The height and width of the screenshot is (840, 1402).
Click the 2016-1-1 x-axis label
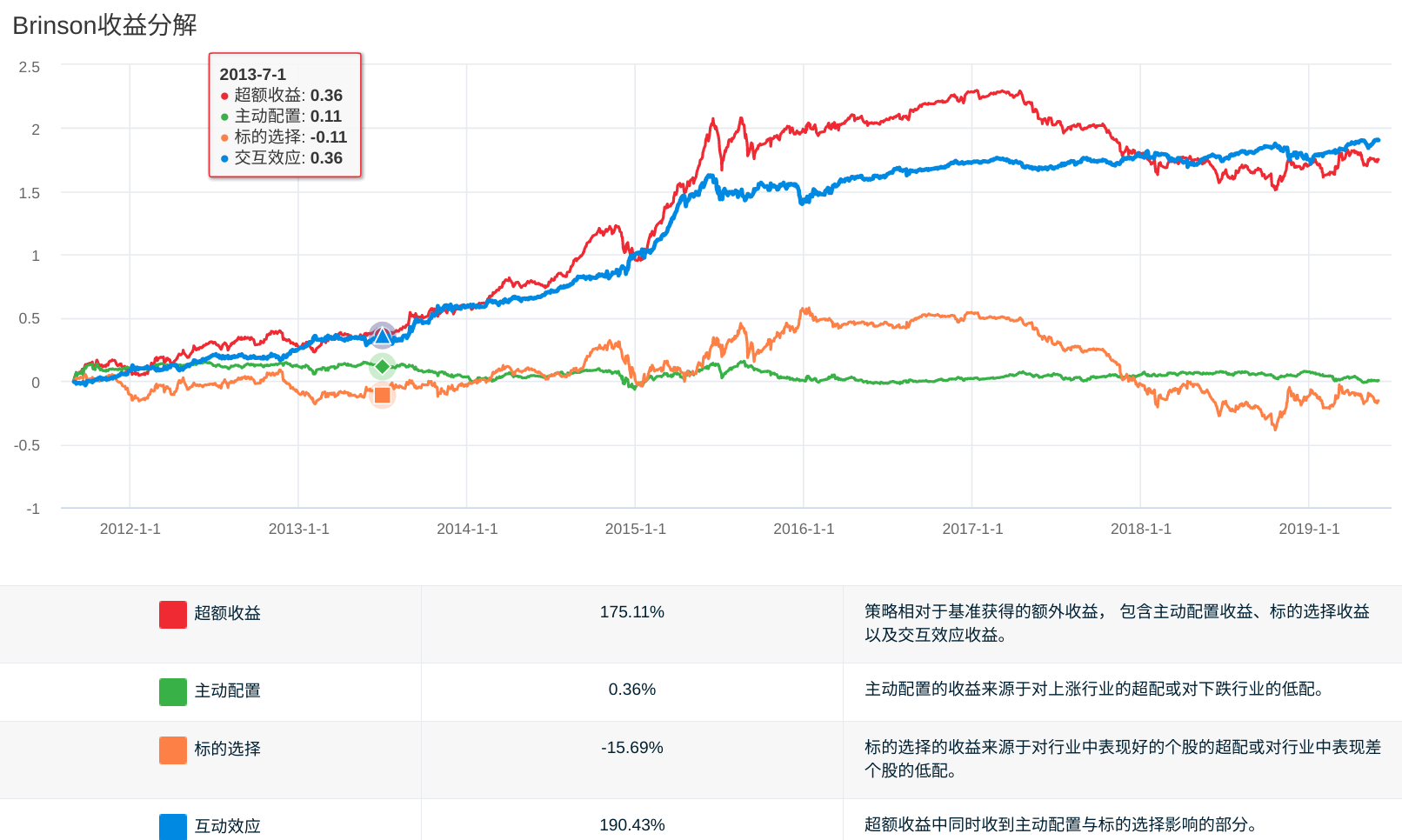coord(804,529)
